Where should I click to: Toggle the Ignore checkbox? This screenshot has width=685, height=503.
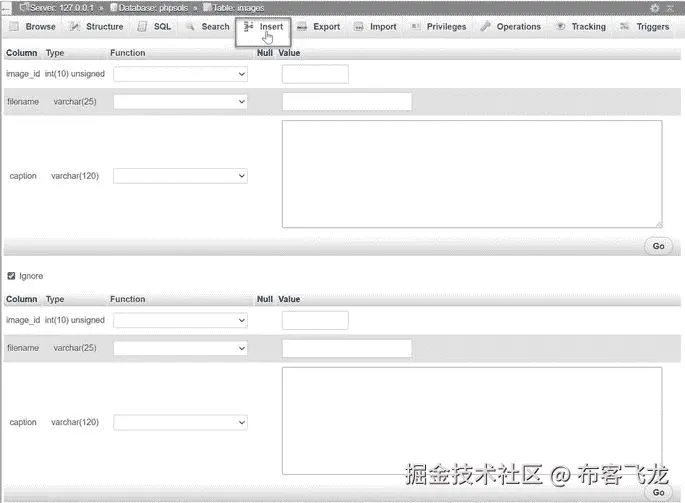[11, 276]
